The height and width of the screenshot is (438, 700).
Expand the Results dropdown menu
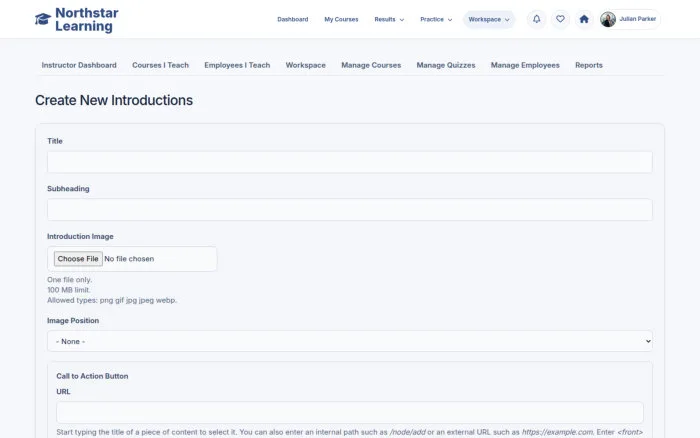[389, 19]
